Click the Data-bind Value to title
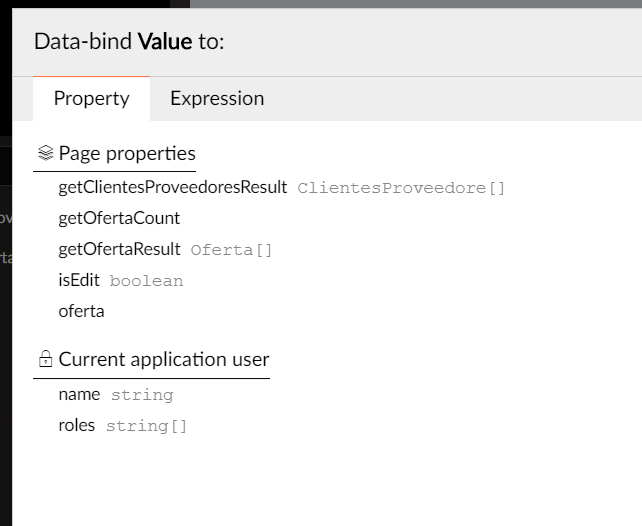The image size is (642, 526). (129, 41)
